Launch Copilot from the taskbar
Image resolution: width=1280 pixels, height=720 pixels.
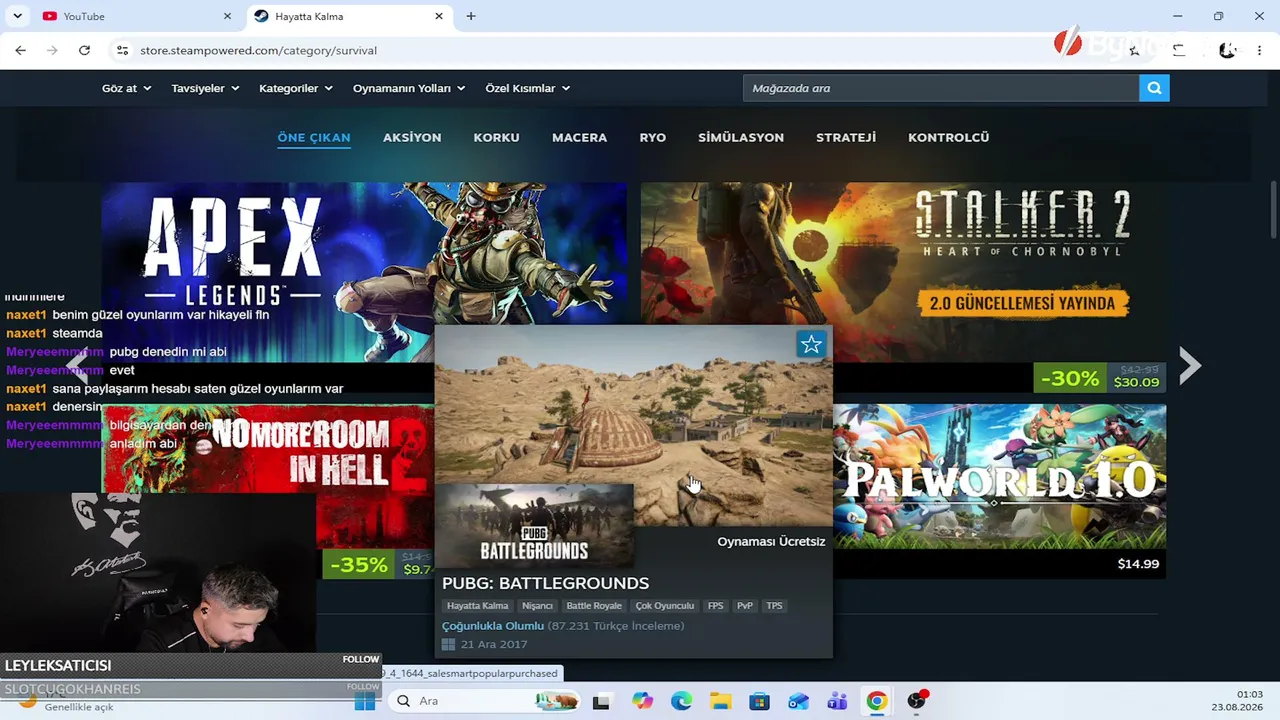click(x=642, y=701)
